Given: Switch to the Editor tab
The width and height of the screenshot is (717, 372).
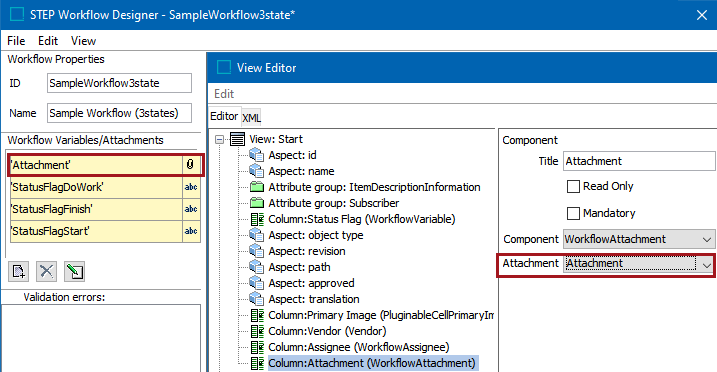Looking at the screenshot, I should tap(224, 117).
